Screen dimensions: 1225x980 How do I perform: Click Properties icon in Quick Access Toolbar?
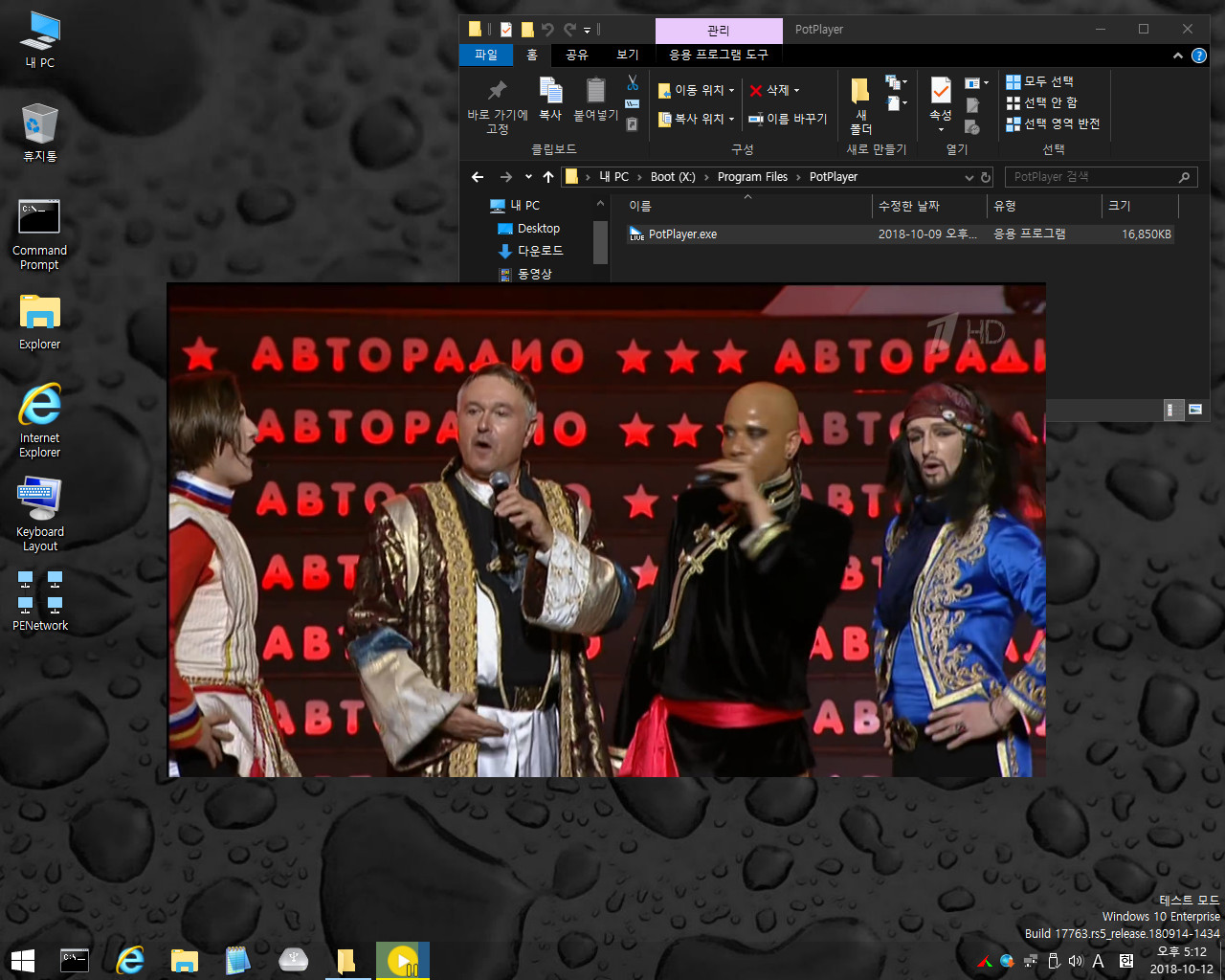[x=506, y=30]
